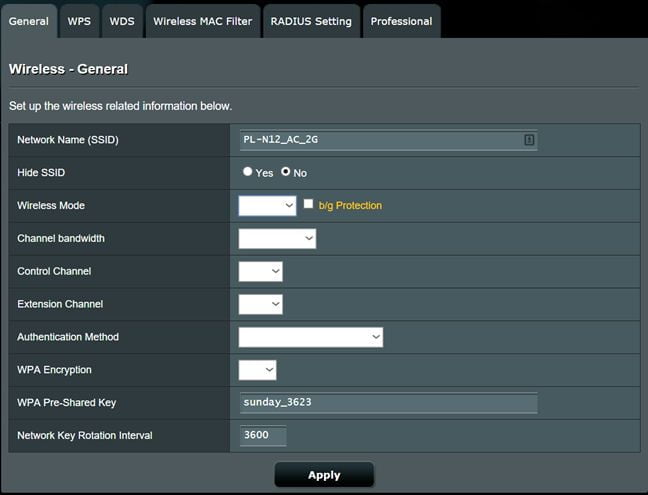Switch to the Professional tab
This screenshot has height=495, width=648.
coord(401,21)
